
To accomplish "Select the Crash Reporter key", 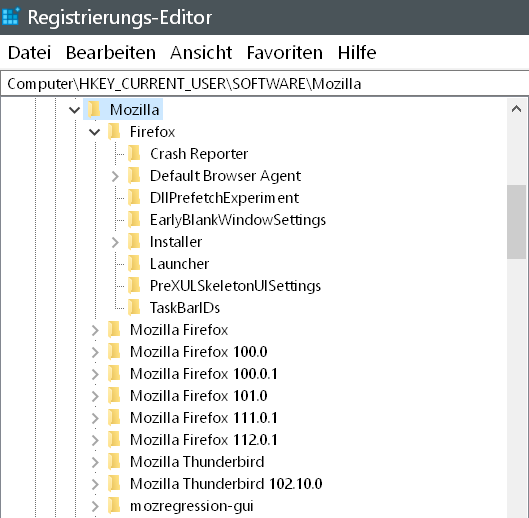I will 199,154.
